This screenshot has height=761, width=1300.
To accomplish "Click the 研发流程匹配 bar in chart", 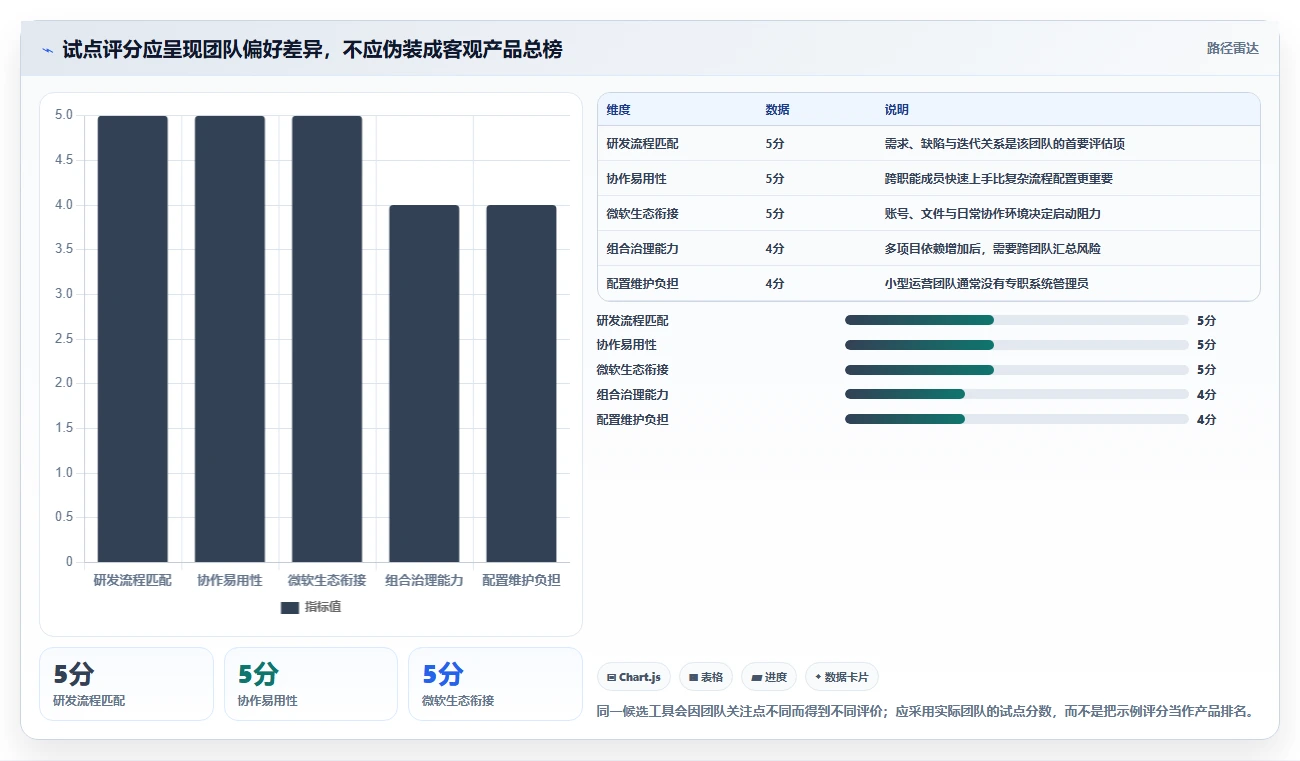I will 133,339.
